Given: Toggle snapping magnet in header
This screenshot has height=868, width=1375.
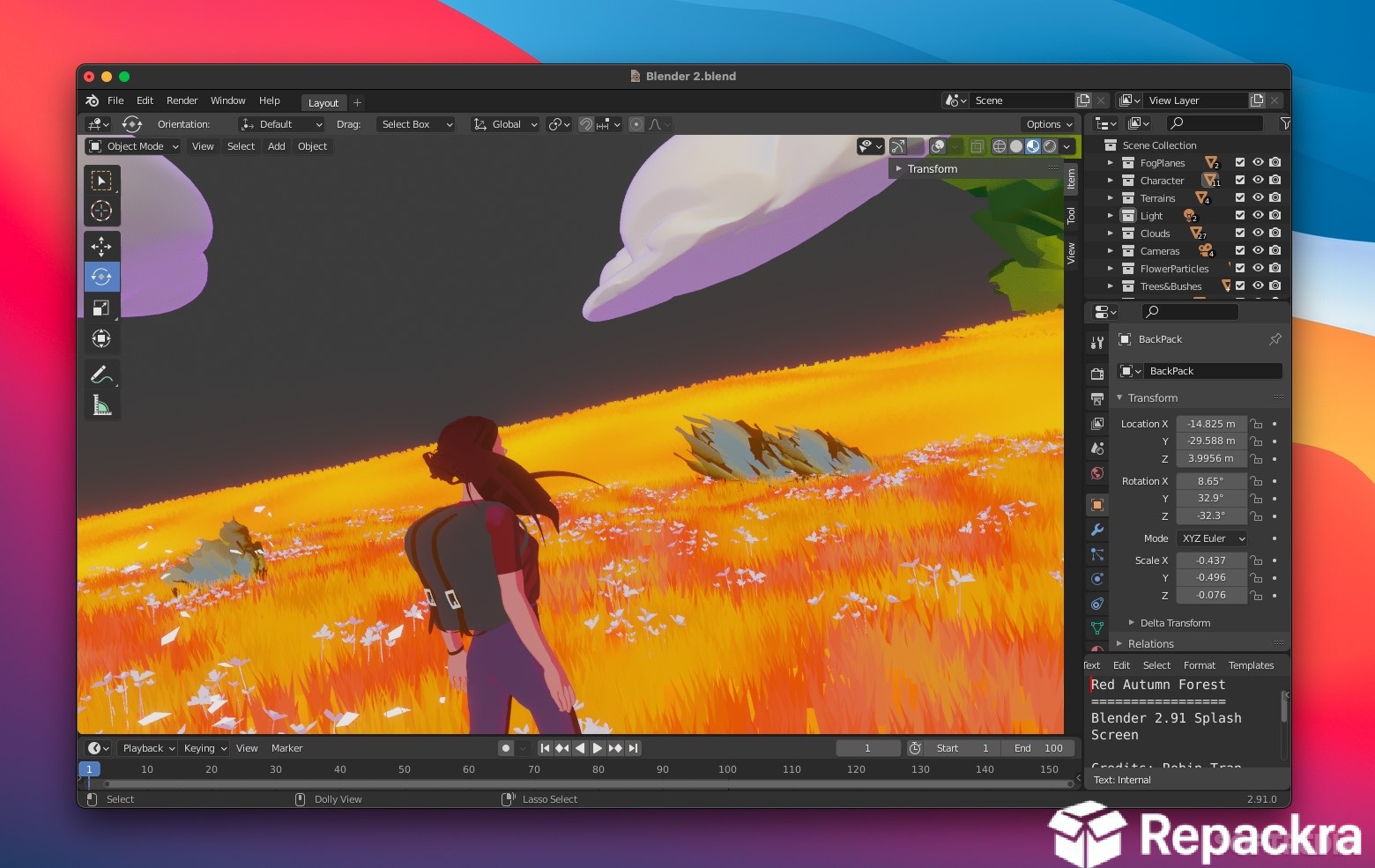Looking at the screenshot, I should coord(585,124).
